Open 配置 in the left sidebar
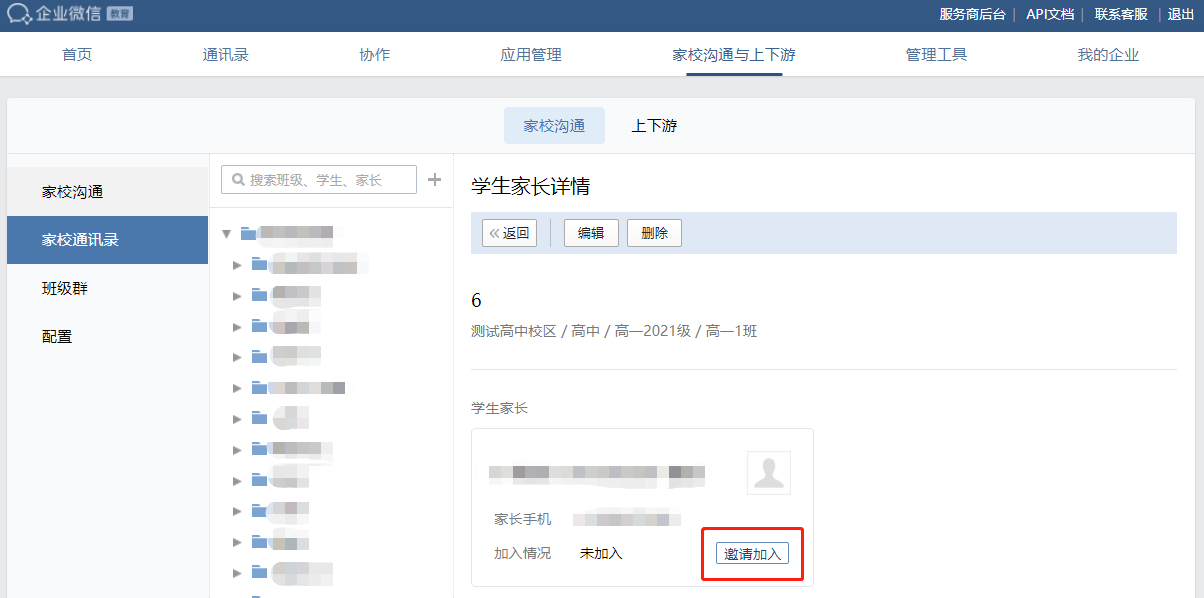Image resolution: width=1204 pixels, height=598 pixels. 108,336
